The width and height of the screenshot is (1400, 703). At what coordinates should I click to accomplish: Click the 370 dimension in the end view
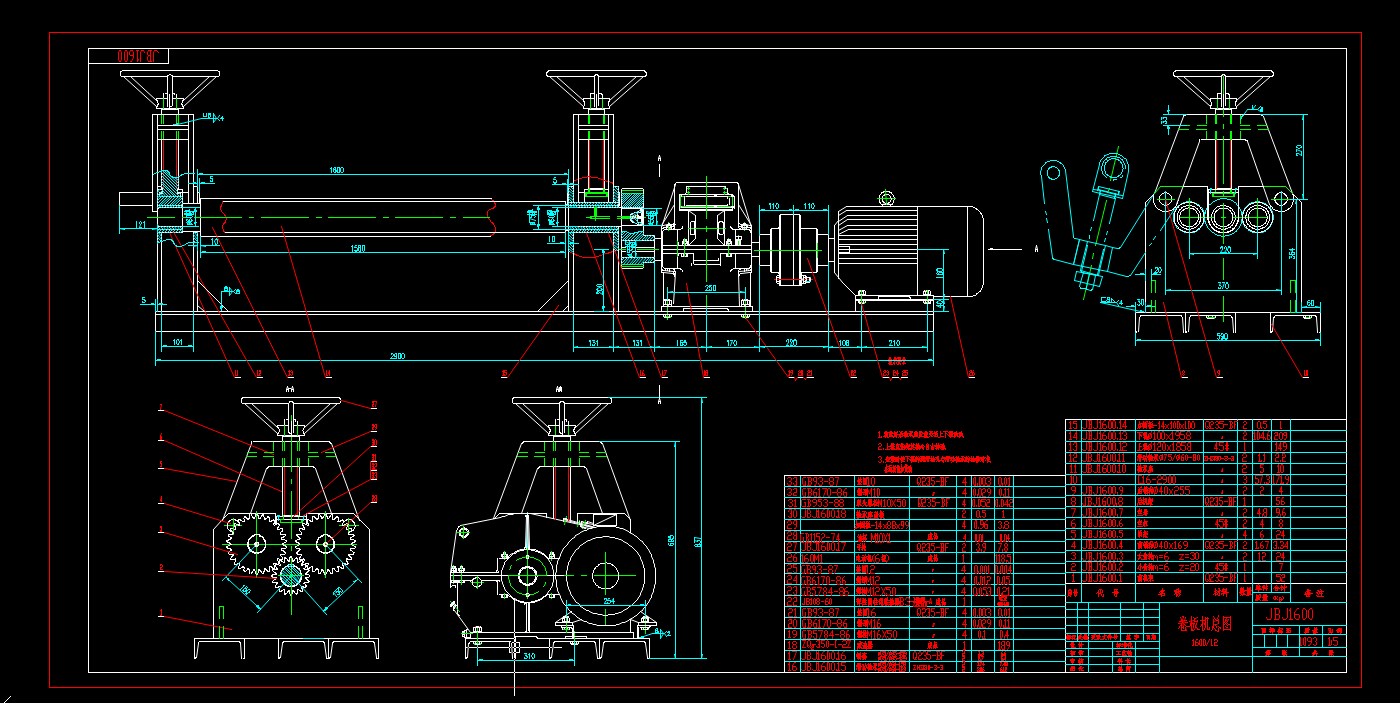tap(1223, 285)
